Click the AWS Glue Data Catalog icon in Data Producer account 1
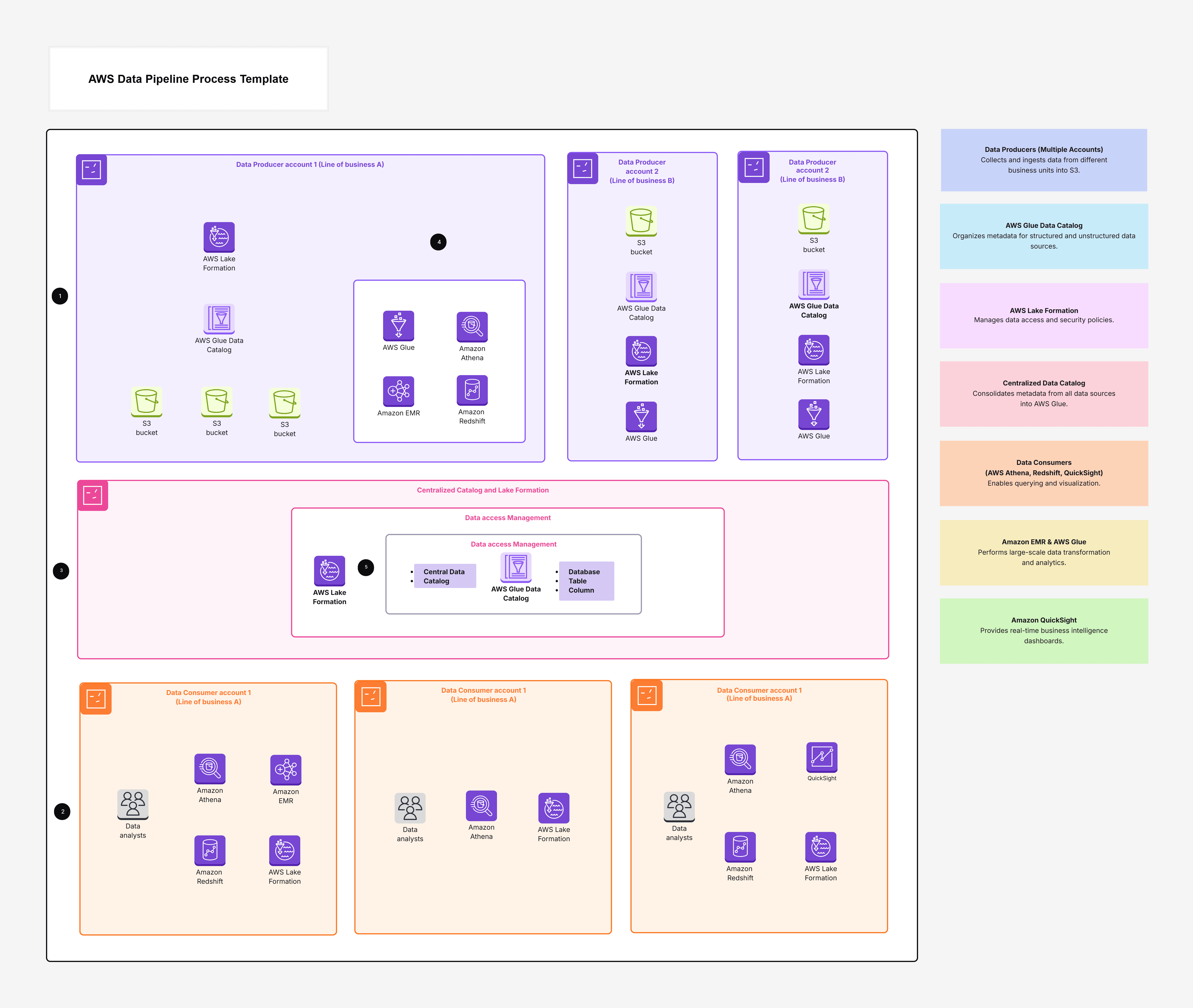Image resolution: width=1193 pixels, height=1008 pixels. [219, 319]
